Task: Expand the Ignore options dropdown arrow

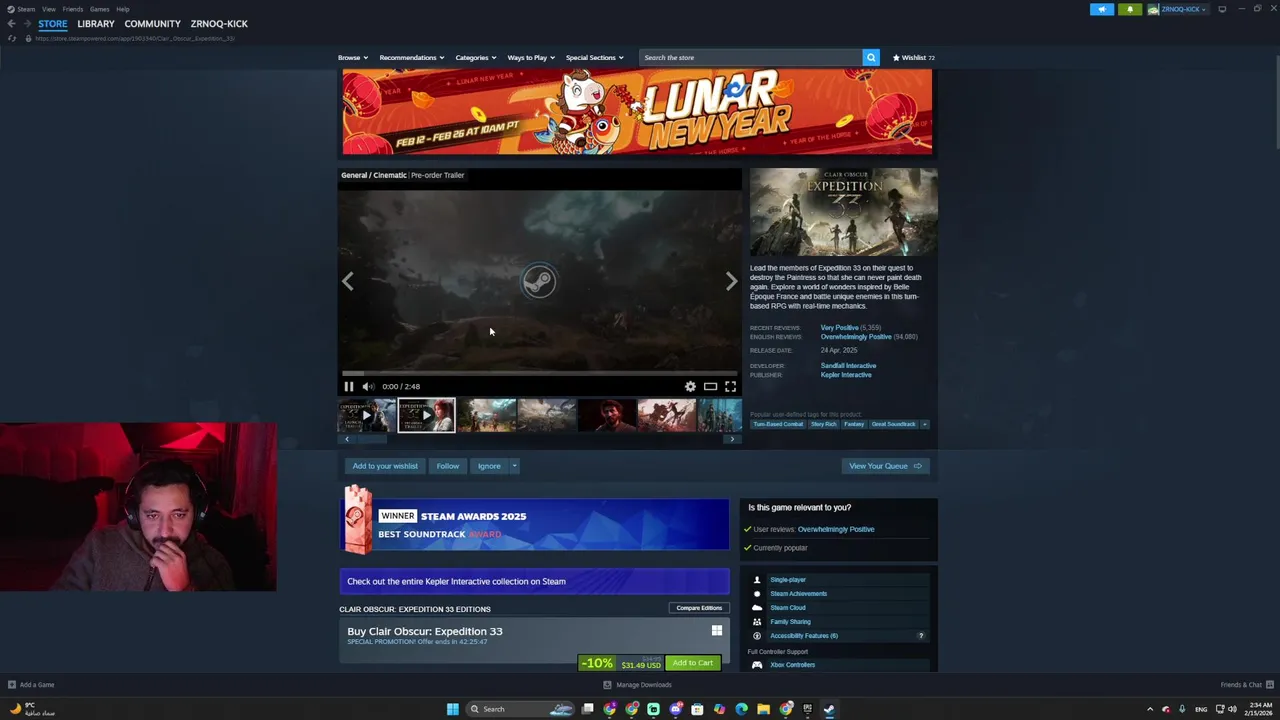Action: pyautogui.click(x=514, y=466)
